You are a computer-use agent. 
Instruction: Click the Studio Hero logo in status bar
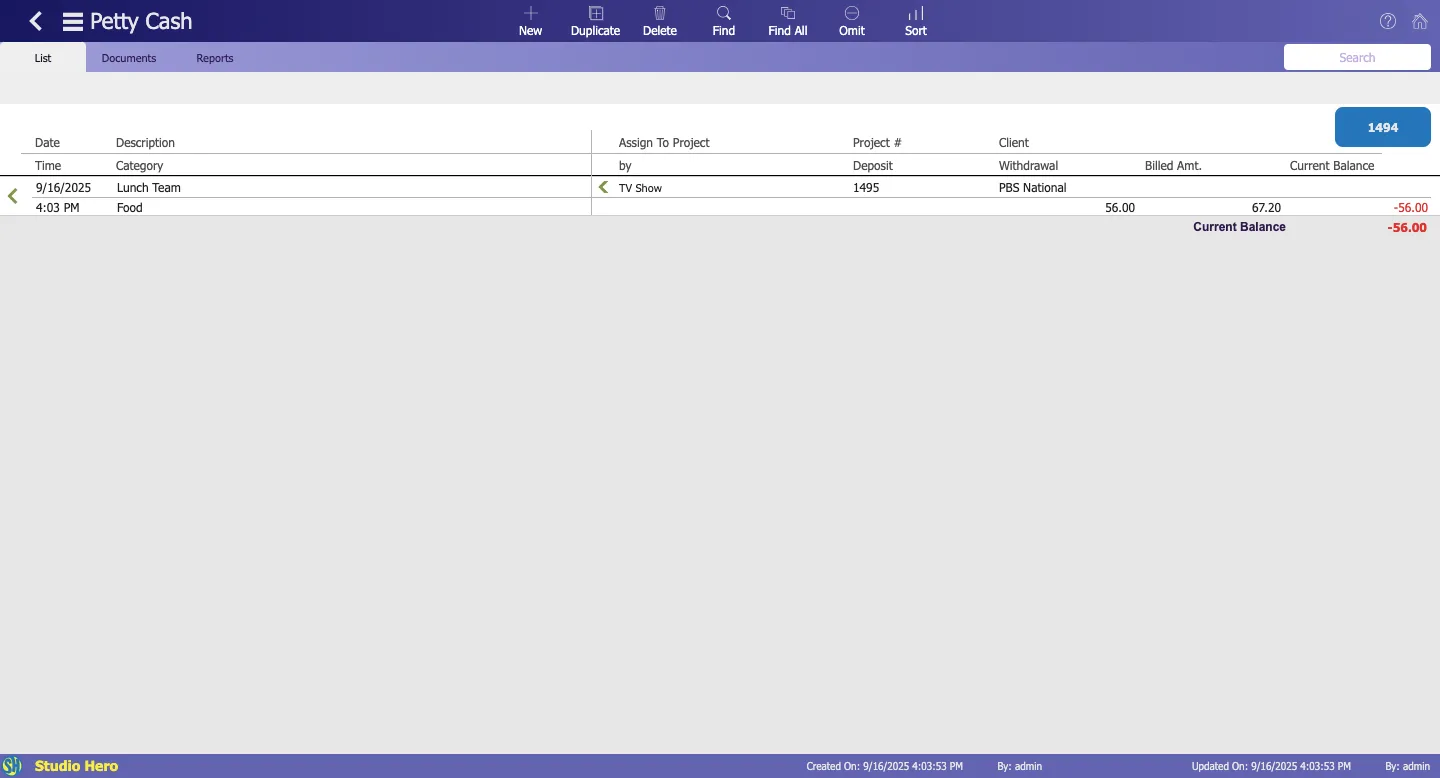tap(12, 766)
